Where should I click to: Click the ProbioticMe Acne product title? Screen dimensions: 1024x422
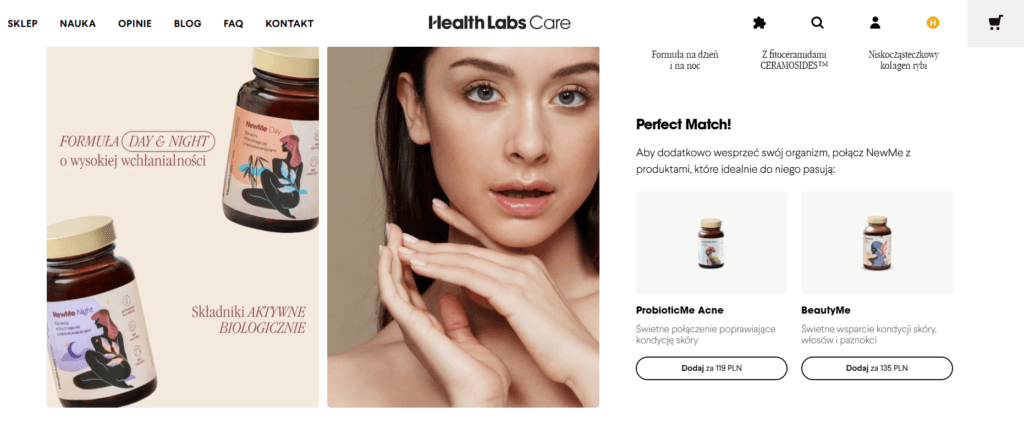[679, 310]
